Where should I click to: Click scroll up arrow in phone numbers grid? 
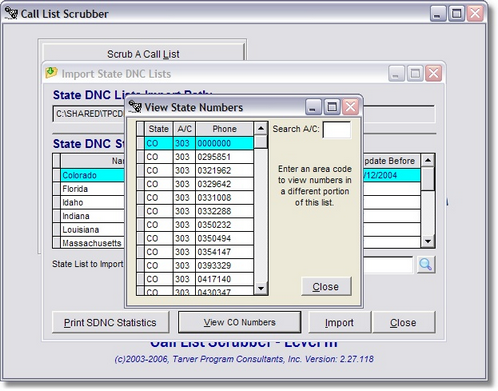(261, 128)
